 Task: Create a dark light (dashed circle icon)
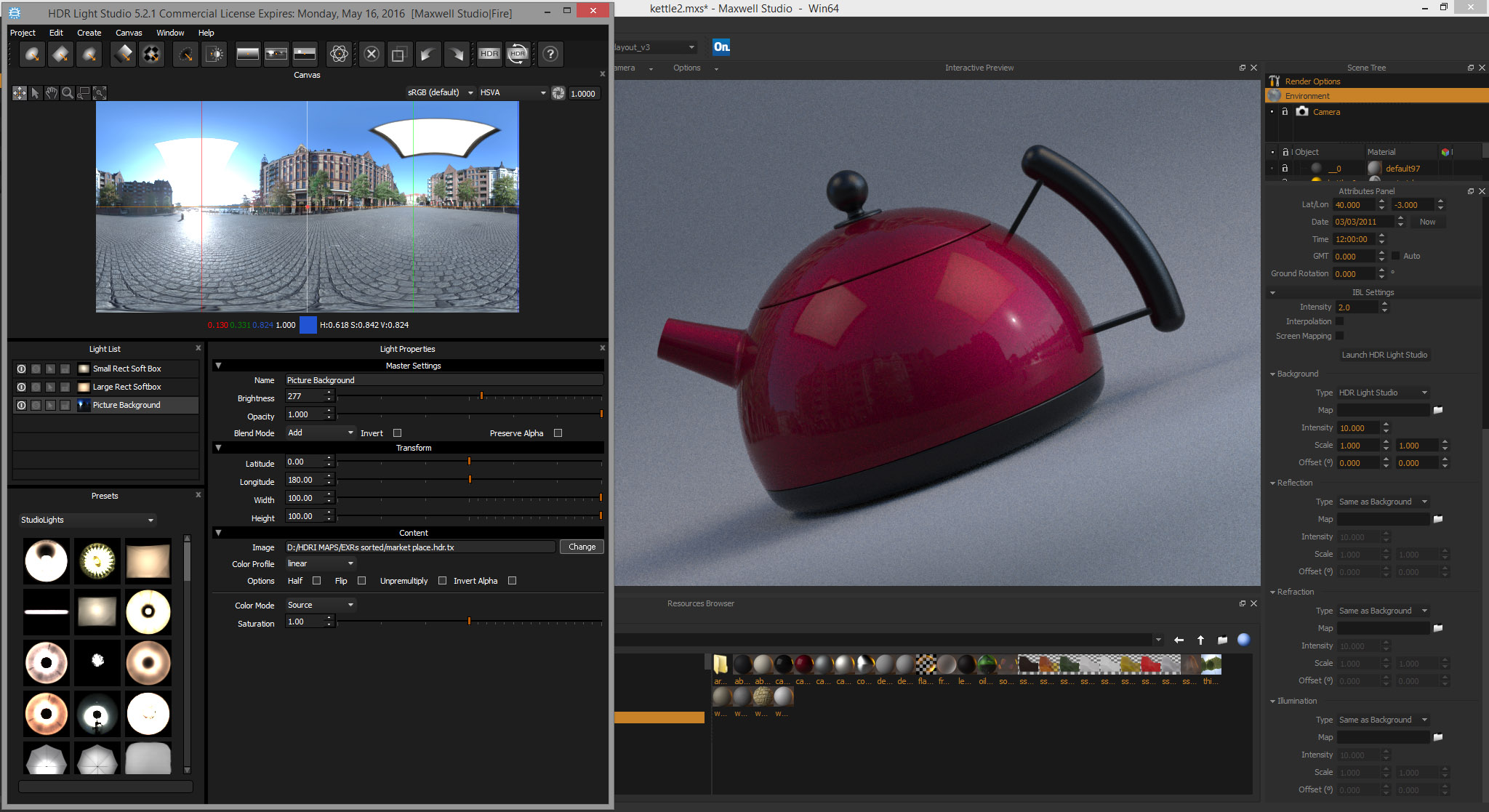(186, 55)
